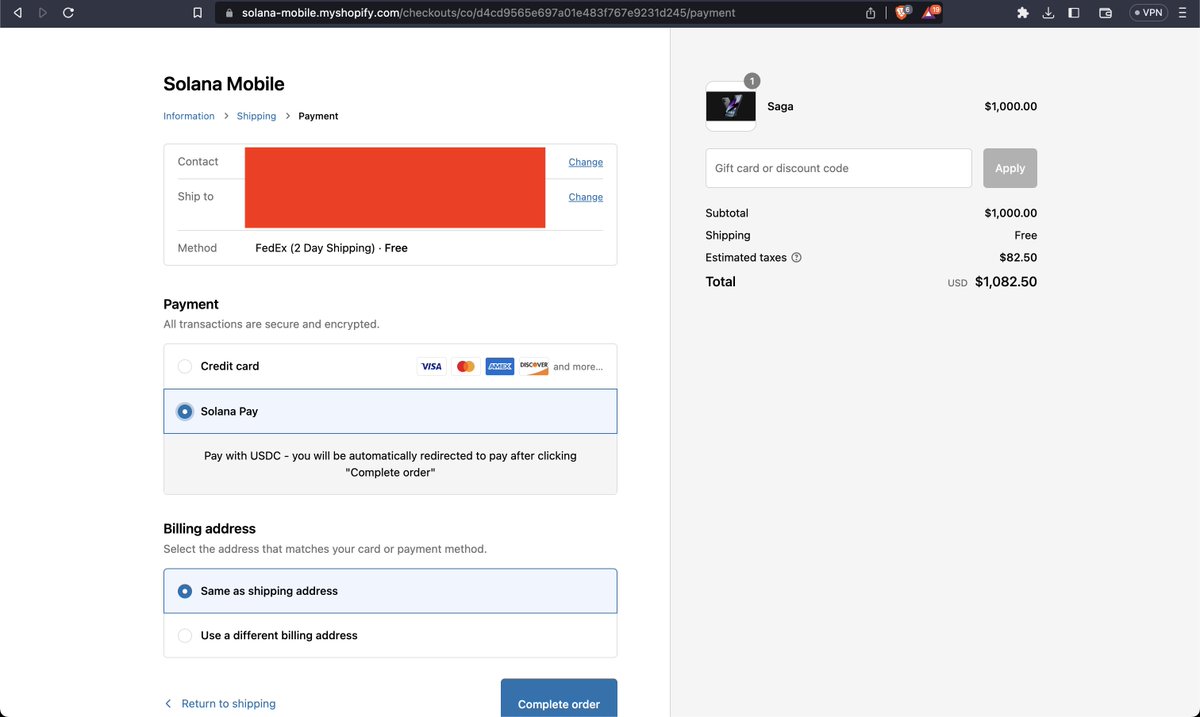Click the American Express logo
The width and height of the screenshot is (1200, 717).
click(499, 366)
